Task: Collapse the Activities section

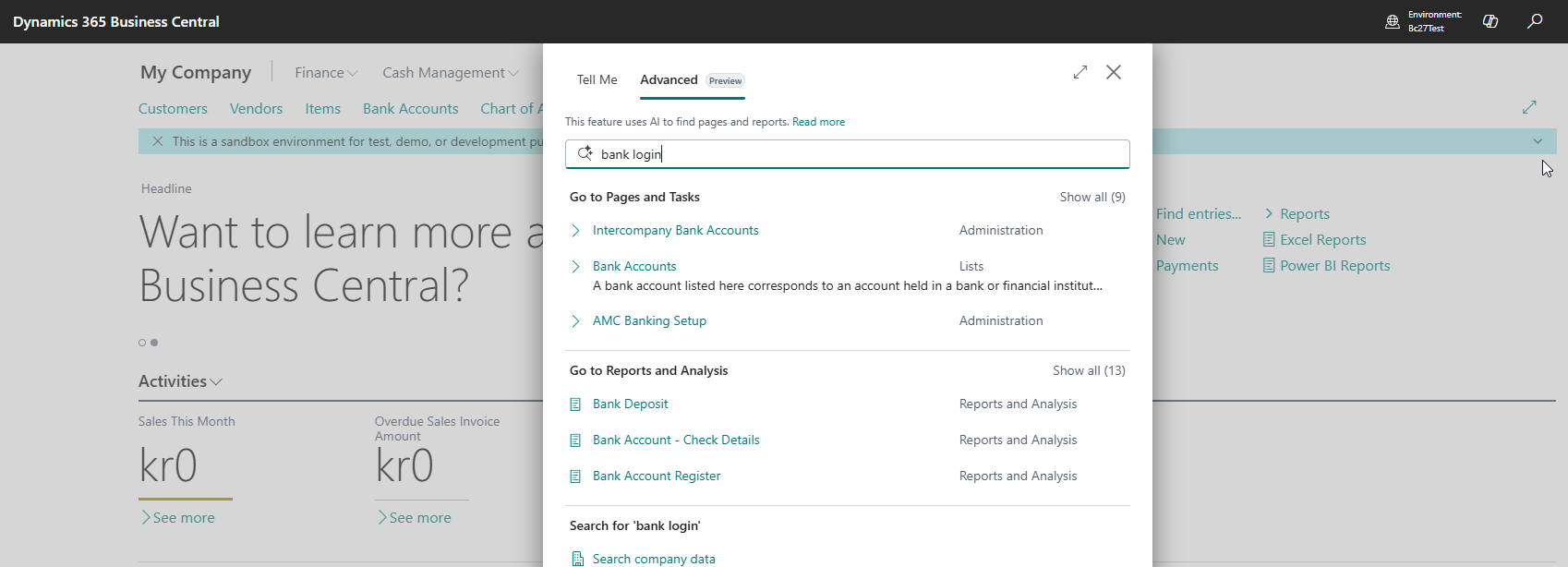Action: [180, 381]
